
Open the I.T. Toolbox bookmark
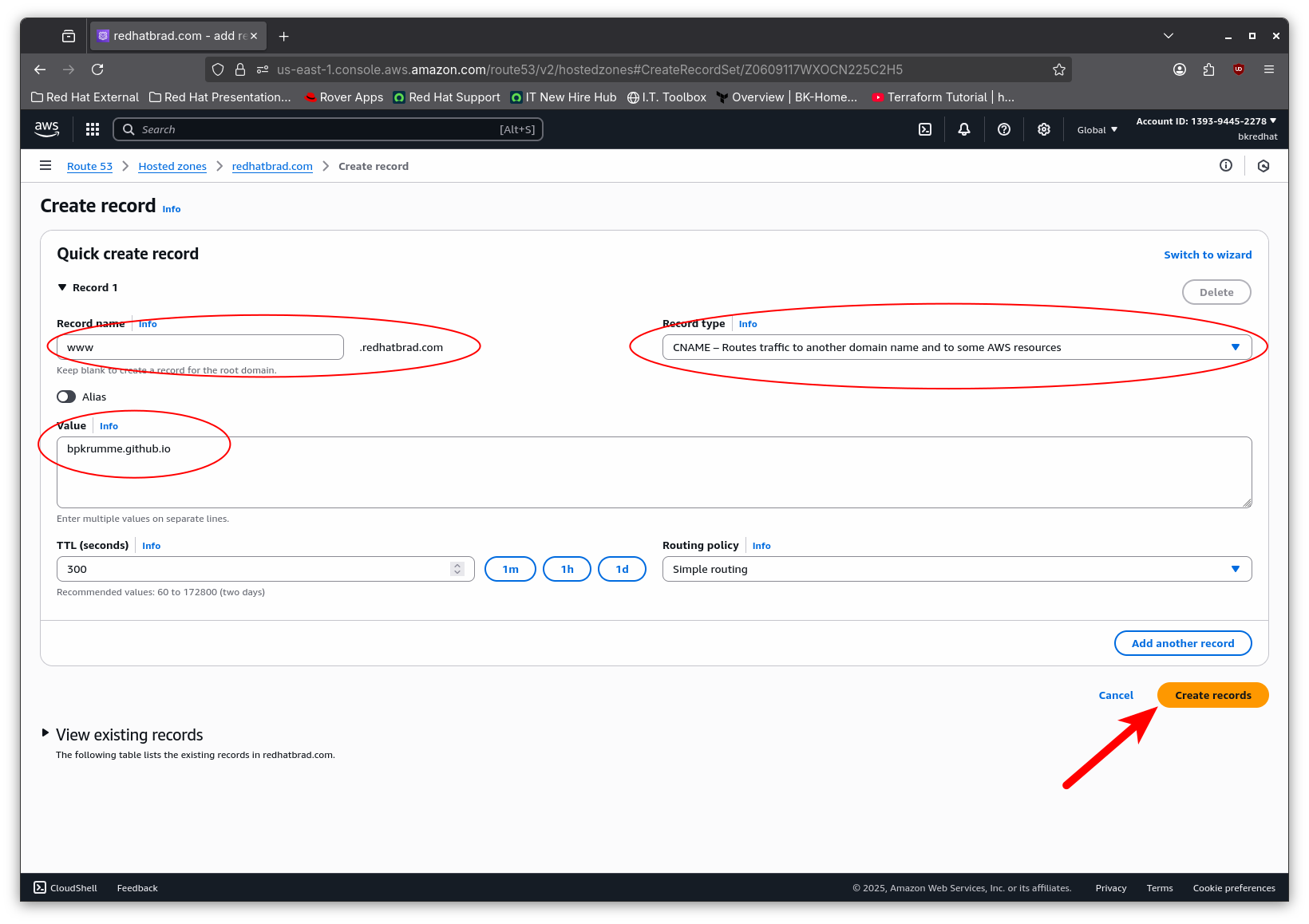pos(667,97)
